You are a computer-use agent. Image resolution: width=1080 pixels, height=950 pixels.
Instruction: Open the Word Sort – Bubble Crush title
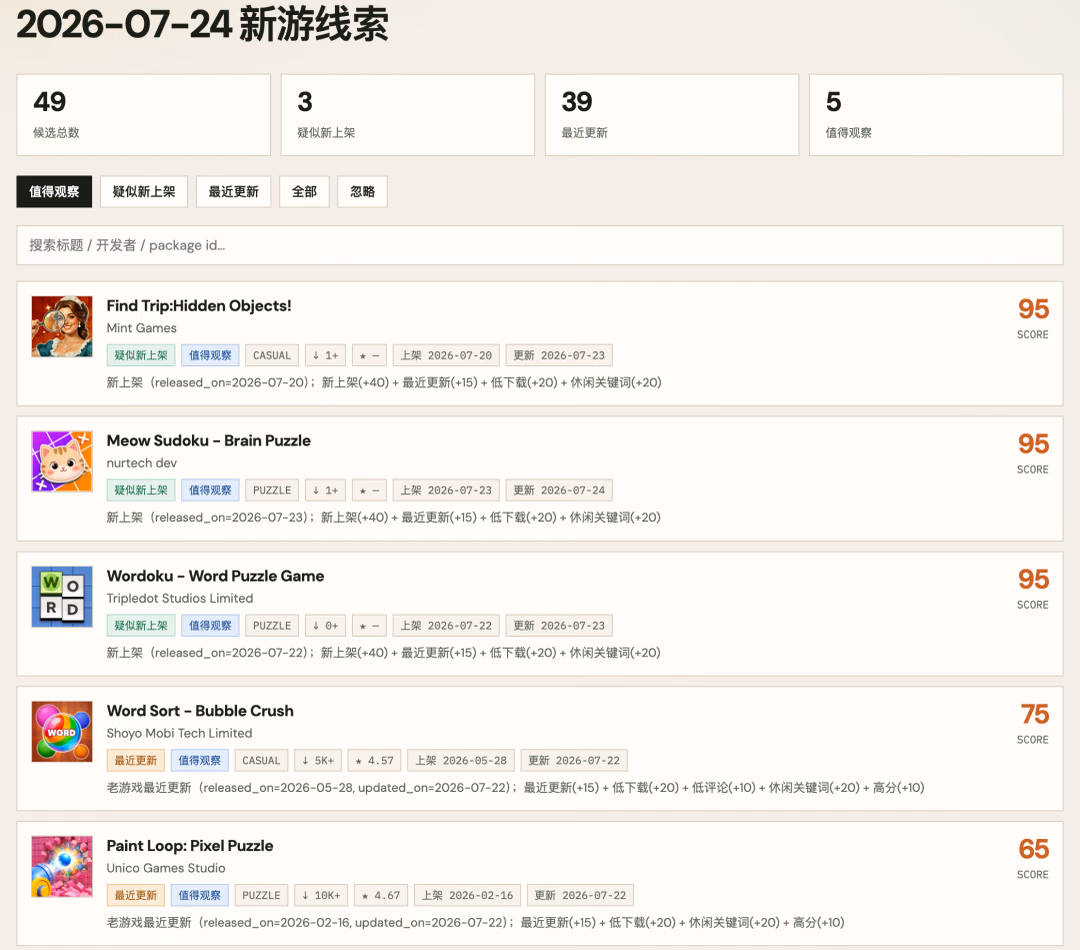[x=200, y=711]
